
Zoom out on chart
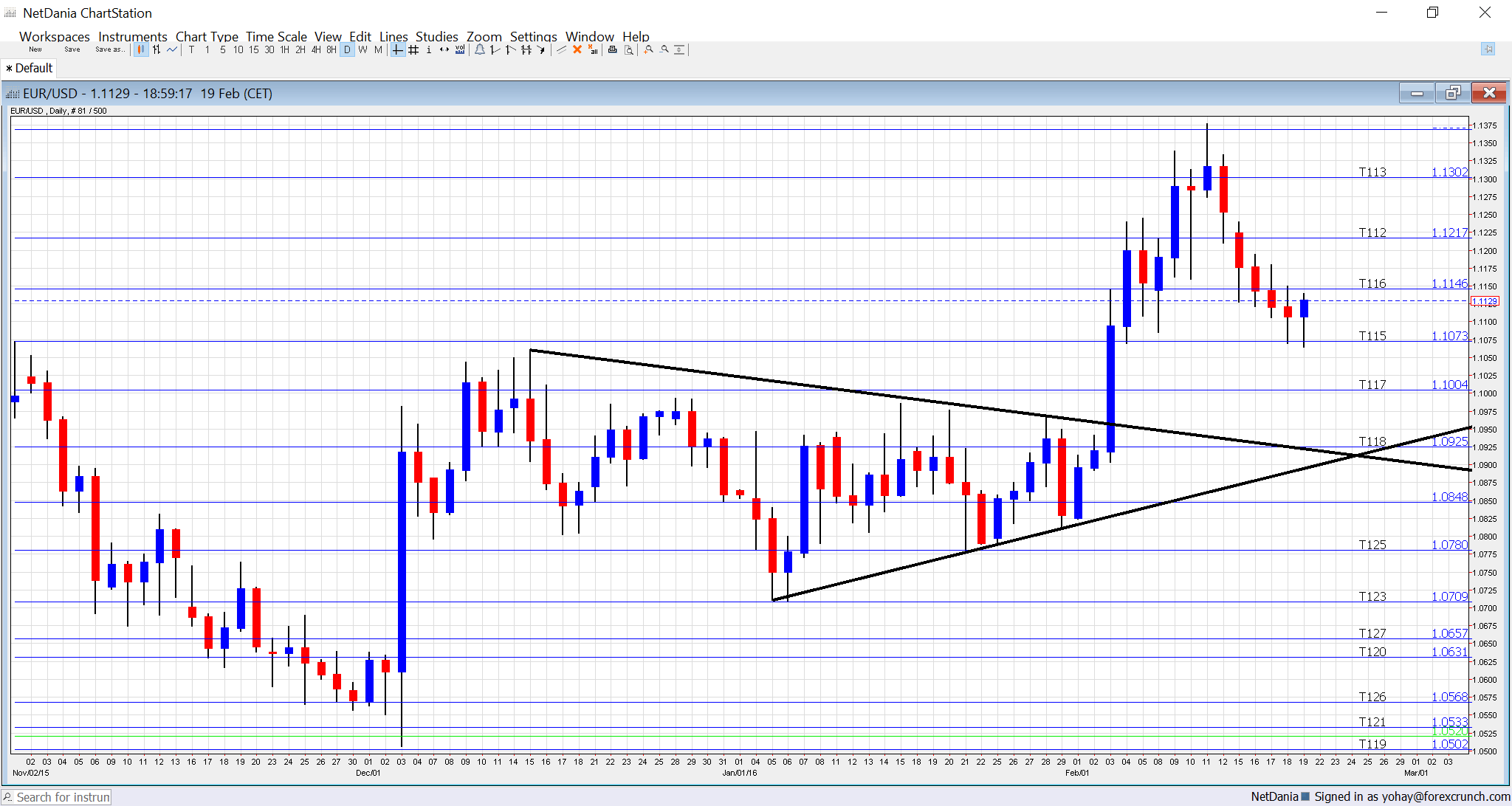pyautogui.click(x=664, y=49)
